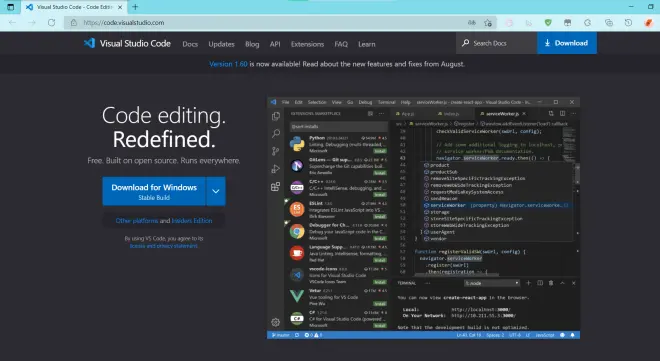Open the FAQ navigation item

tap(341, 44)
